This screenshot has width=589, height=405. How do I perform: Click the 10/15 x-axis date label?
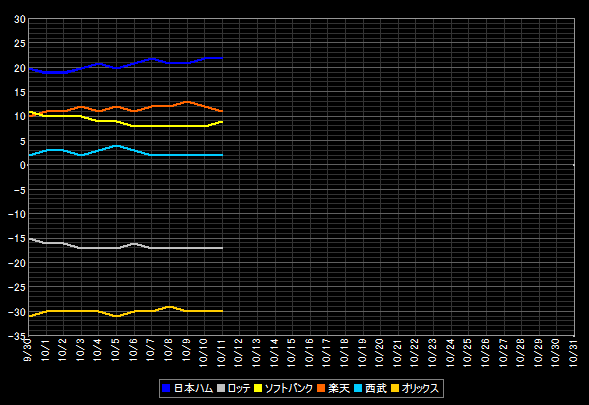tap(292, 352)
